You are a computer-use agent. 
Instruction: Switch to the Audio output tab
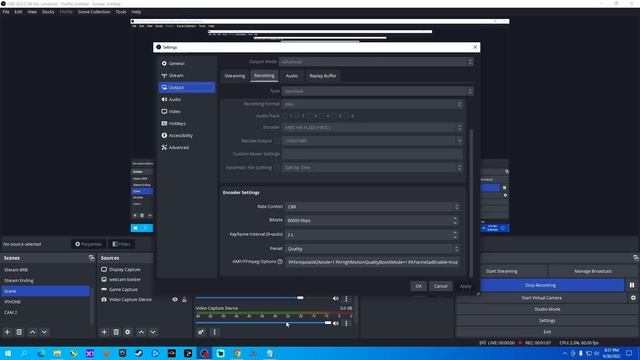(x=291, y=76)
